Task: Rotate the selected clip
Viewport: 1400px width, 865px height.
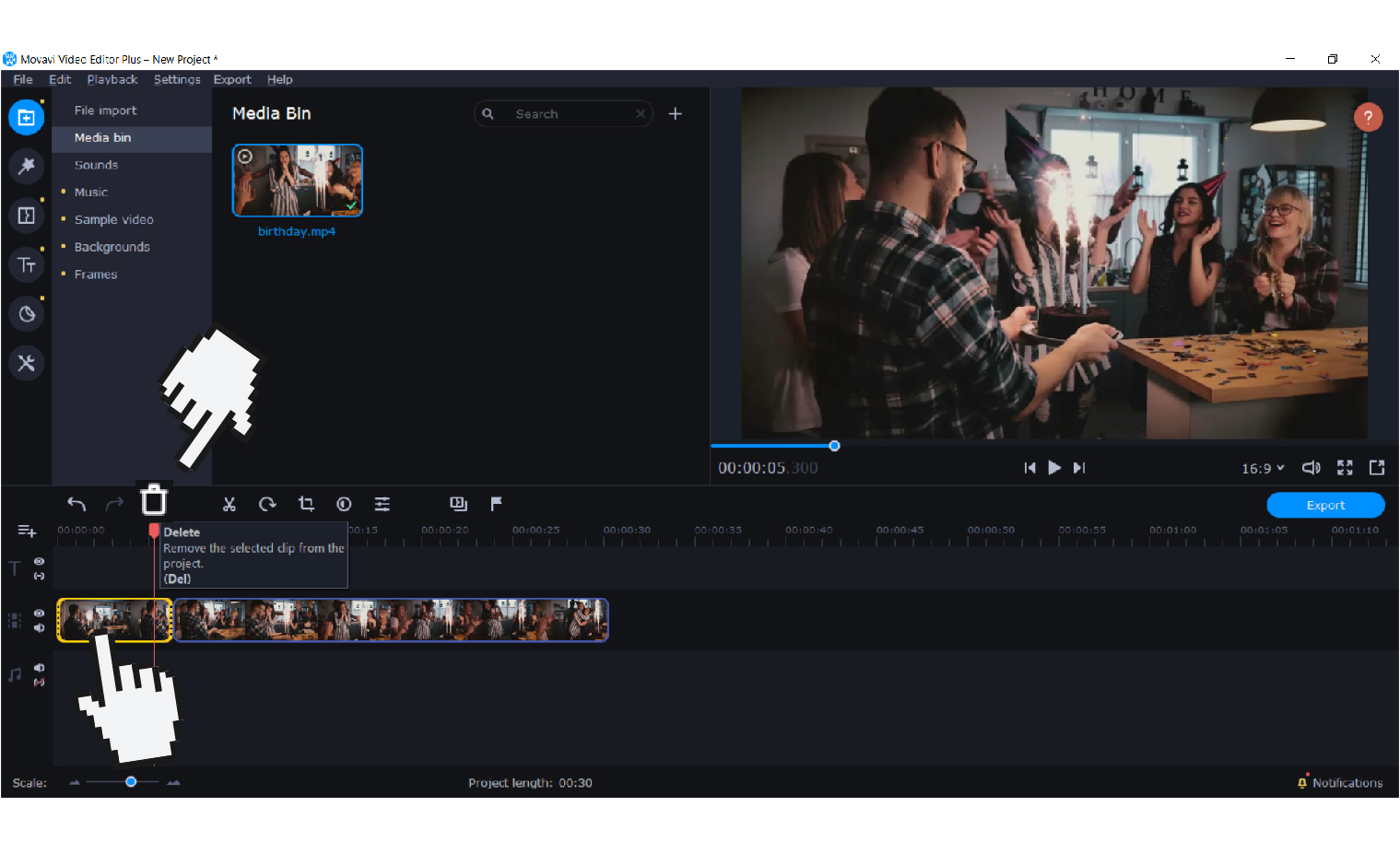Action: coord(267,504)
